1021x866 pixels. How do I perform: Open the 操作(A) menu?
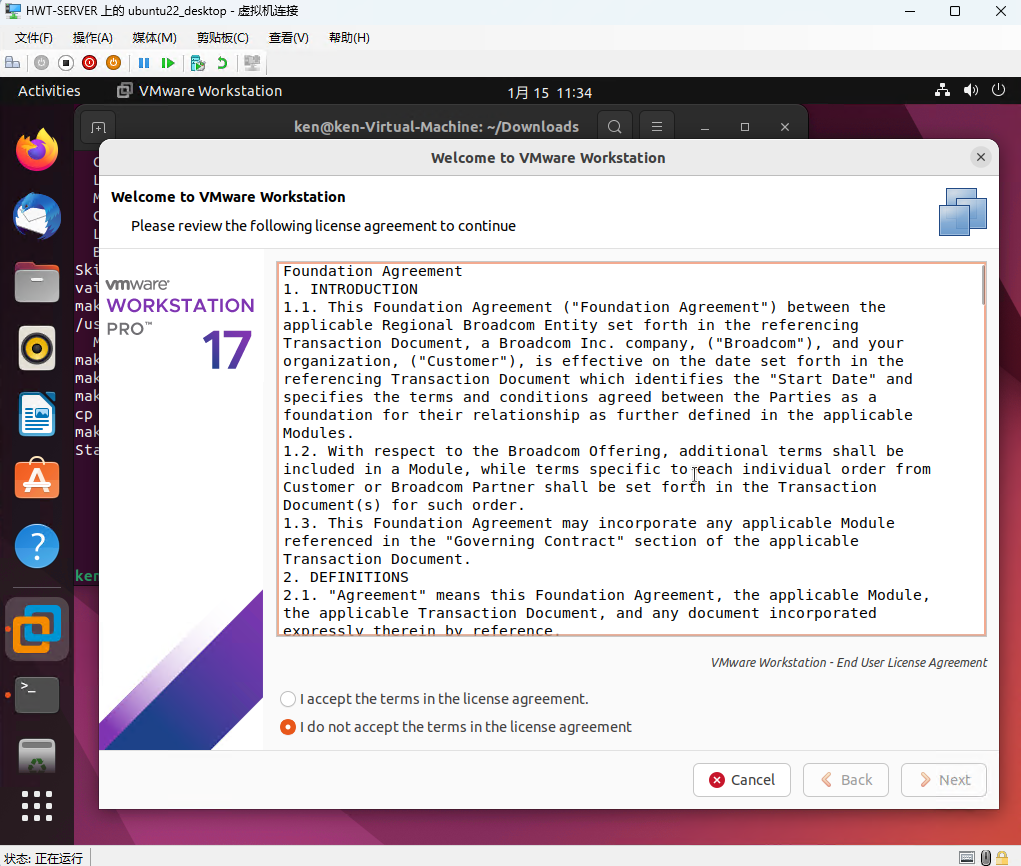point(92,38)
